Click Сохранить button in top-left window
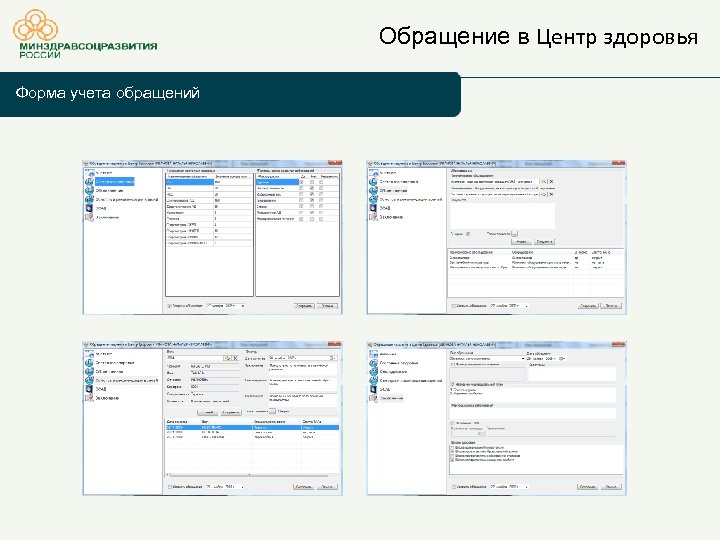This screenshot has width=720, height=540. pos(304,305)
